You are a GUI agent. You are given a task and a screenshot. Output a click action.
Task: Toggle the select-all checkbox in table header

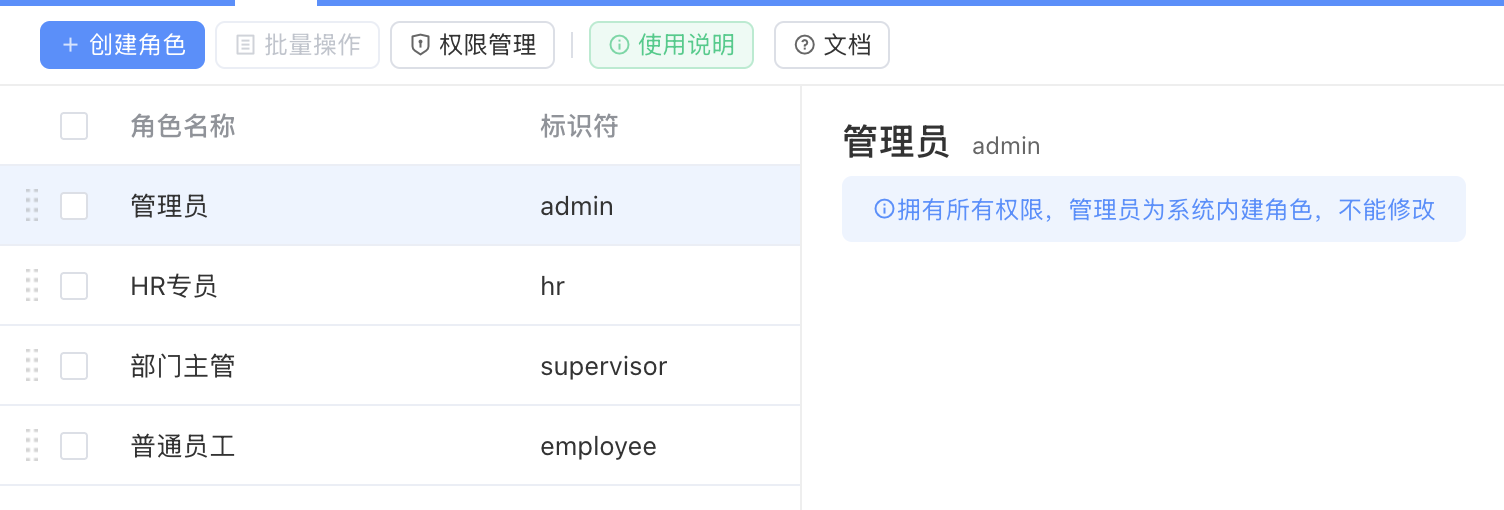74,126
